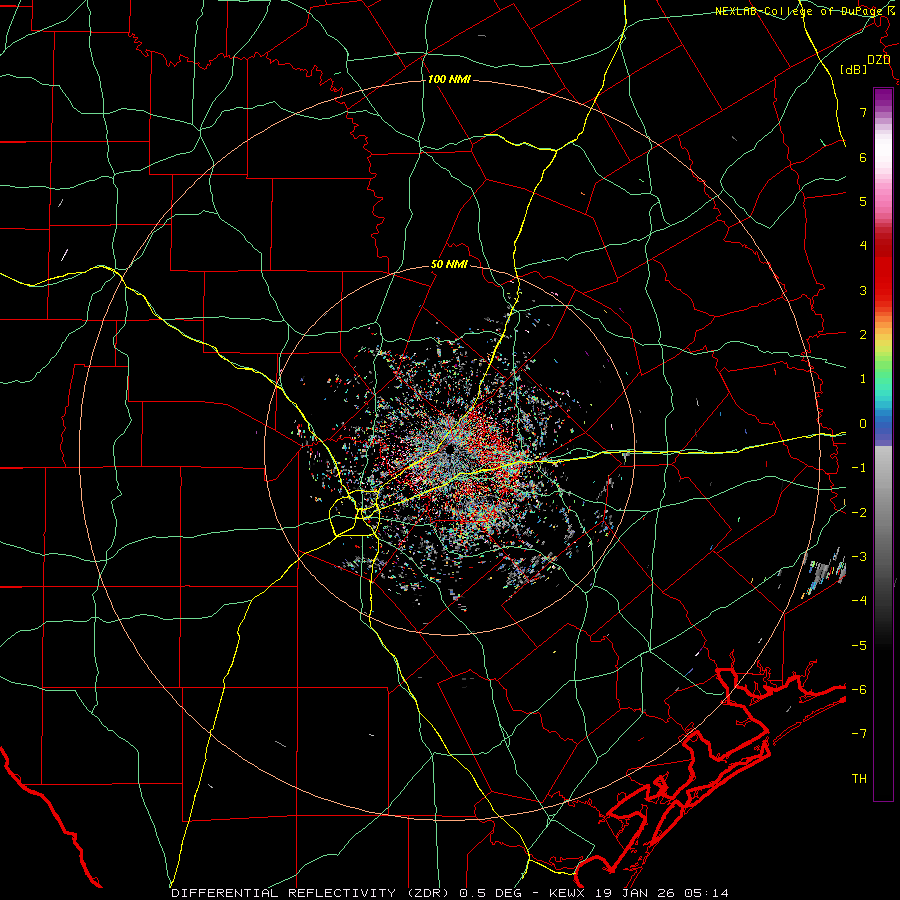Click the 100 NMI range ring label
The height and width of the screenshot is (900, 900).
point(449,79)
